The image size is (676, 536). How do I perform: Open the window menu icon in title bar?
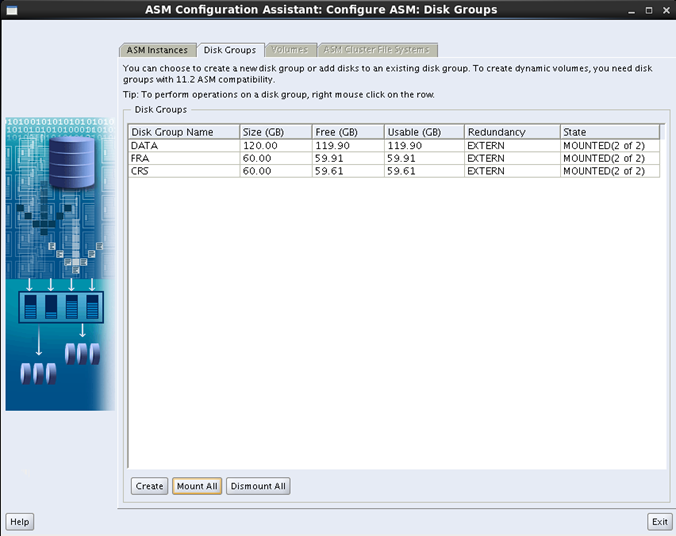click(x=12, y=10)
